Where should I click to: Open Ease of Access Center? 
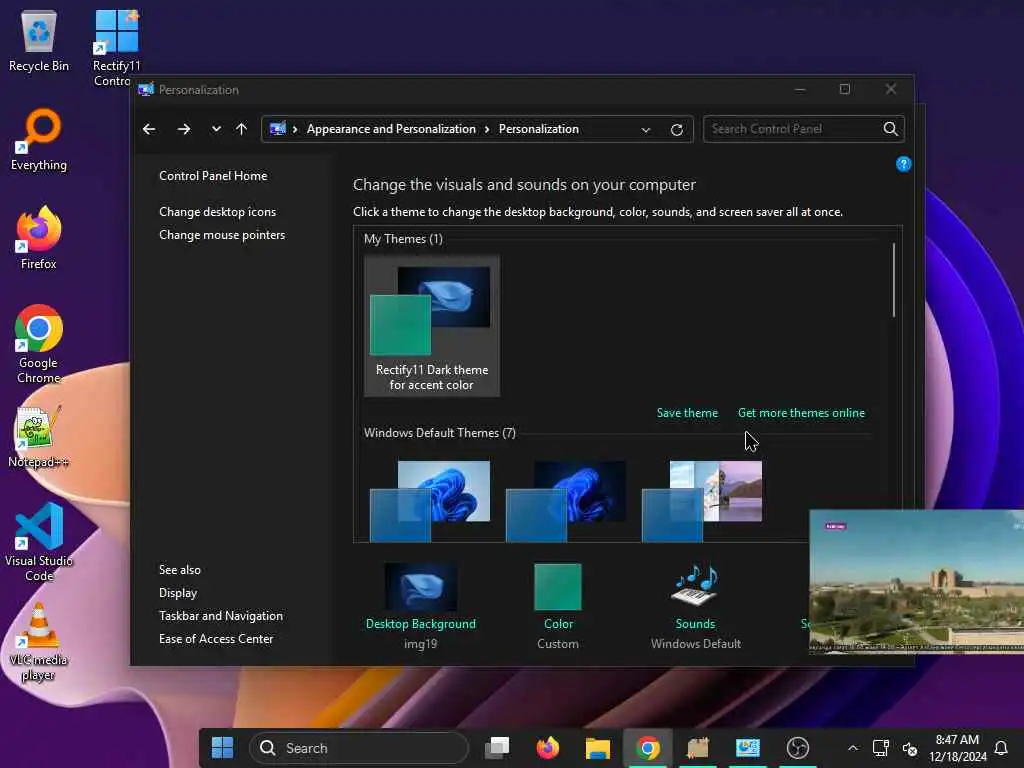pos(216,639)
